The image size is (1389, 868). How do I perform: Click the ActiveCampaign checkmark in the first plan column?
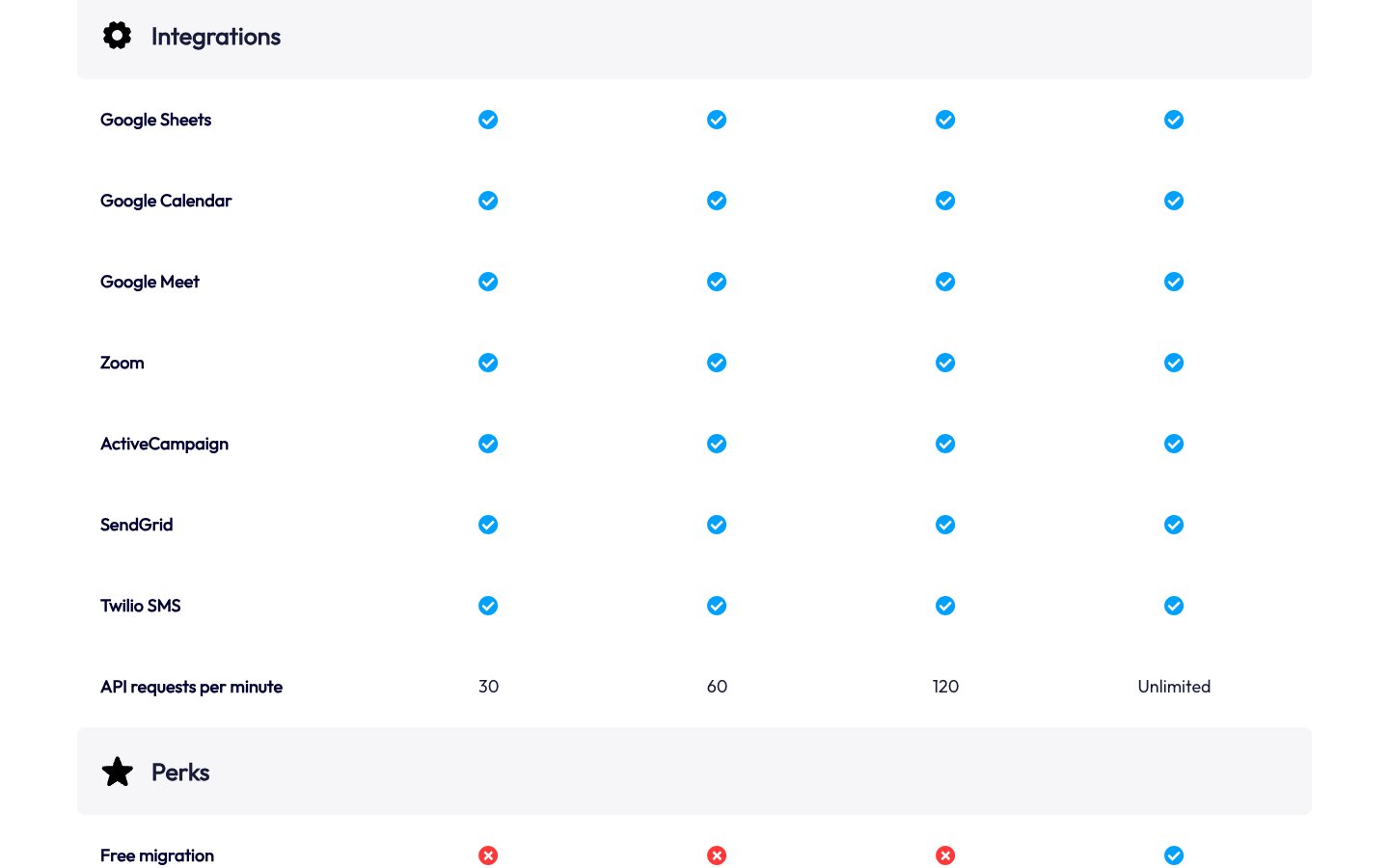coord(488,444)
